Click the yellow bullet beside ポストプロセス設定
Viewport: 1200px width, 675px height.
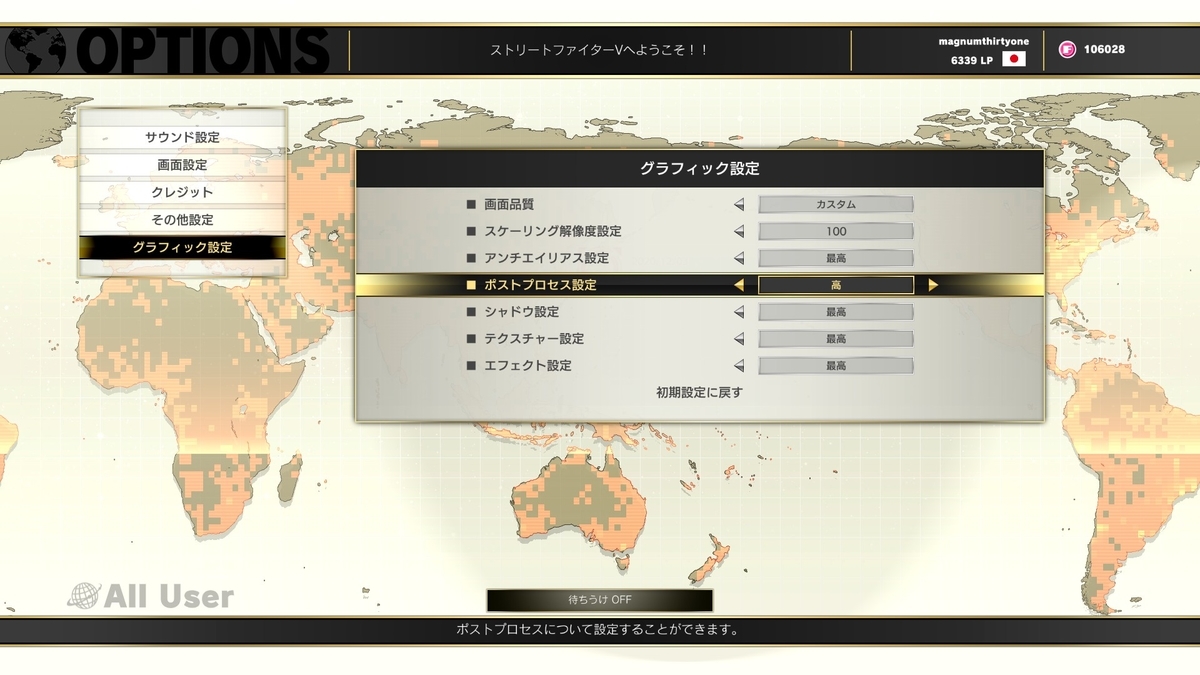[471, 285]
